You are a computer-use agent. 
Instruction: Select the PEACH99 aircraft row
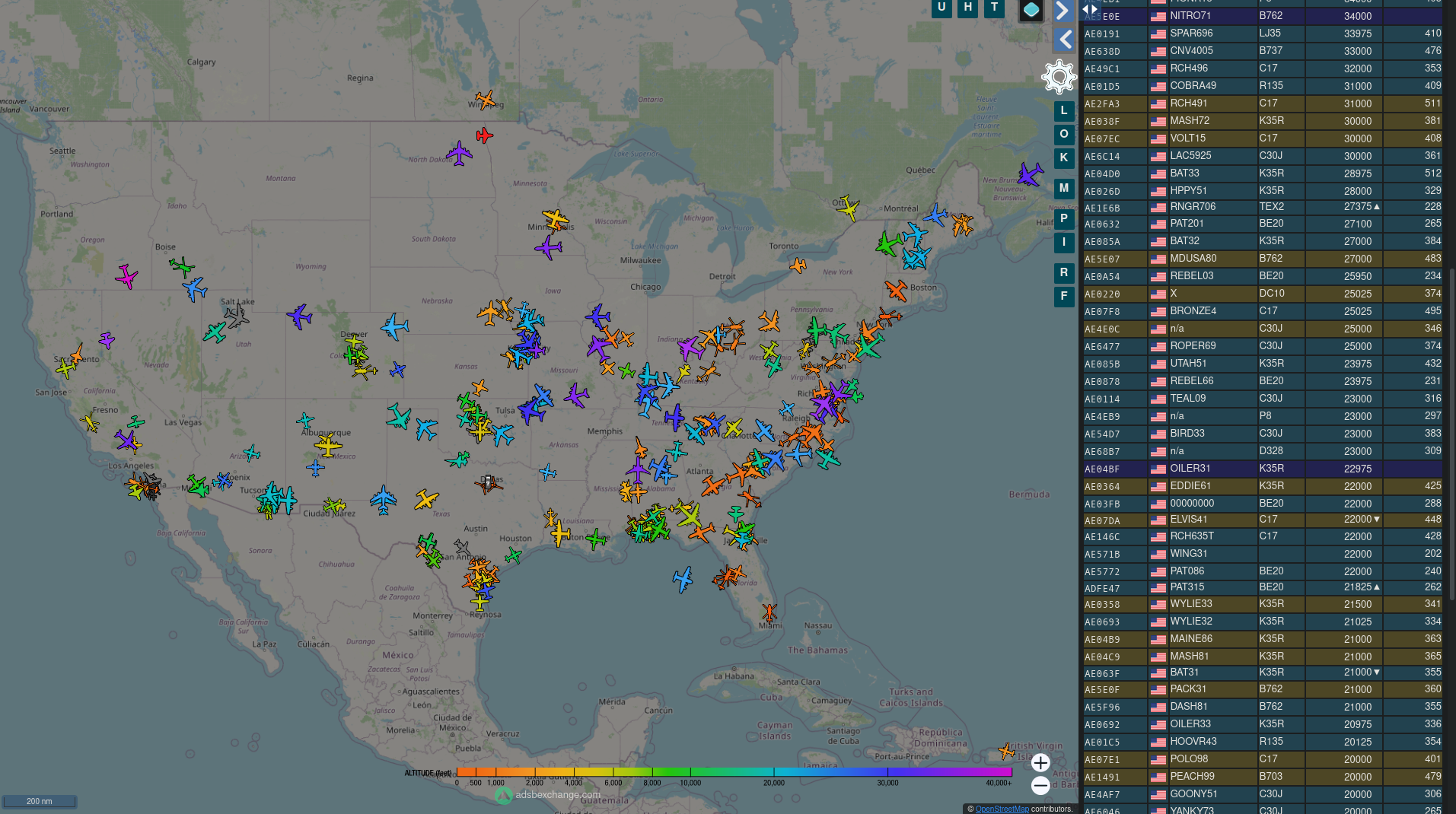coord(1263,777)
